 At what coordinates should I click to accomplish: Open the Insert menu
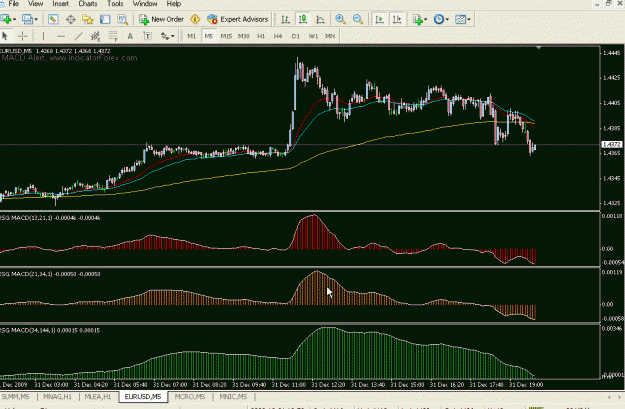tap(61, 4)
